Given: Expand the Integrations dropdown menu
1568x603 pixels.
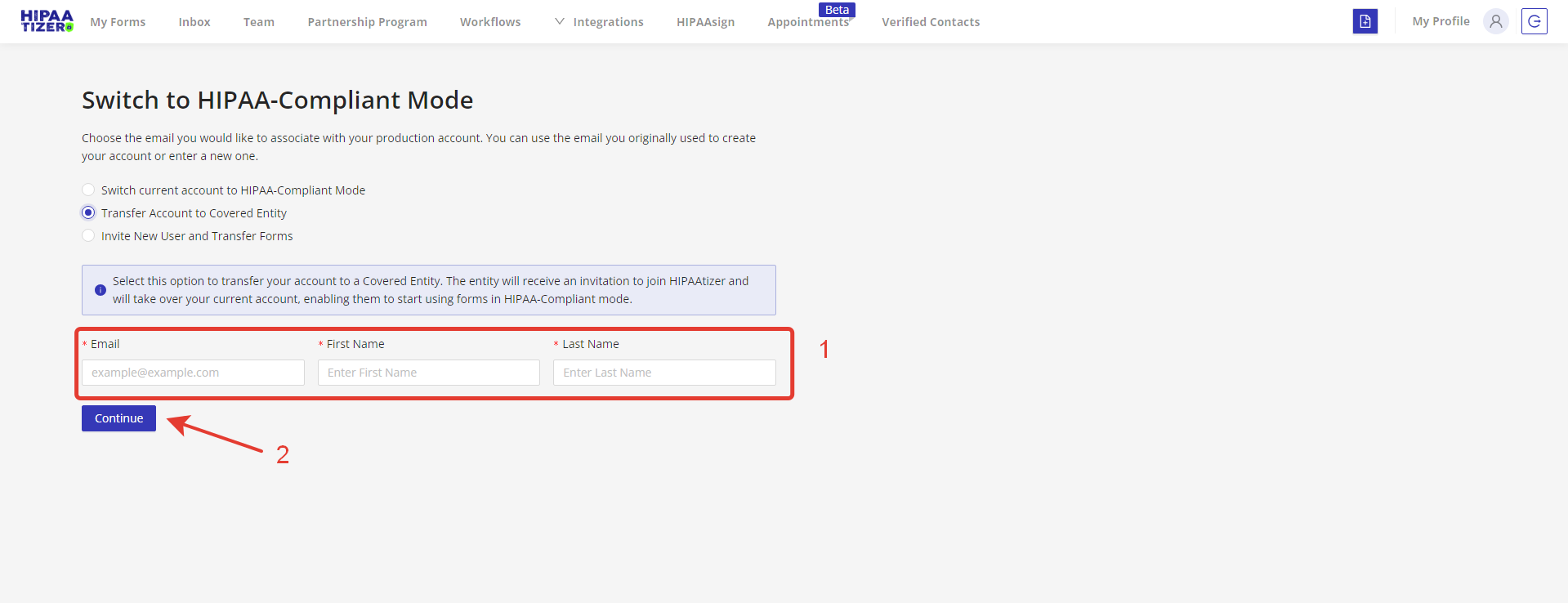Looking at the screenshot, I should pyautogui.click(x=599, y=22).
